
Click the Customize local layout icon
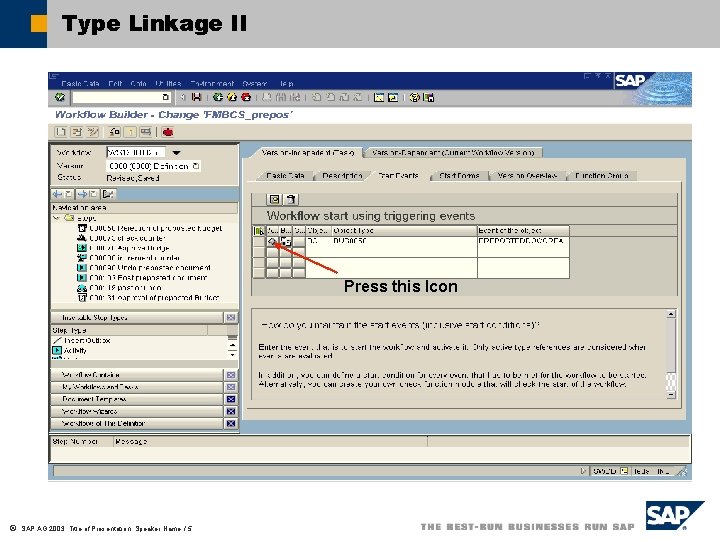429,97
